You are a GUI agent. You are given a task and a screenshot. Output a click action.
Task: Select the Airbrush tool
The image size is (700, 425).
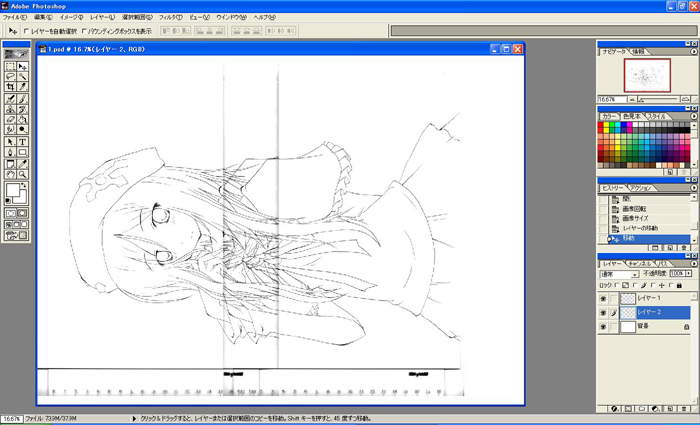[10, 99]
